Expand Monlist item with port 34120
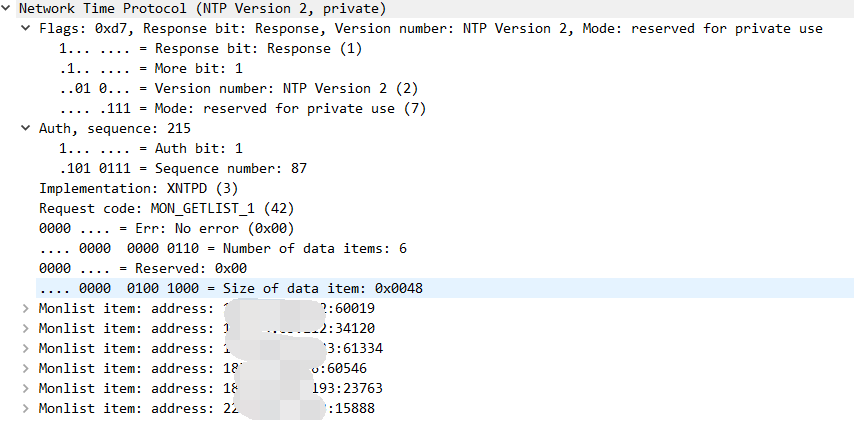Screen dimensions: 854x422 click(x=25, y=328)
